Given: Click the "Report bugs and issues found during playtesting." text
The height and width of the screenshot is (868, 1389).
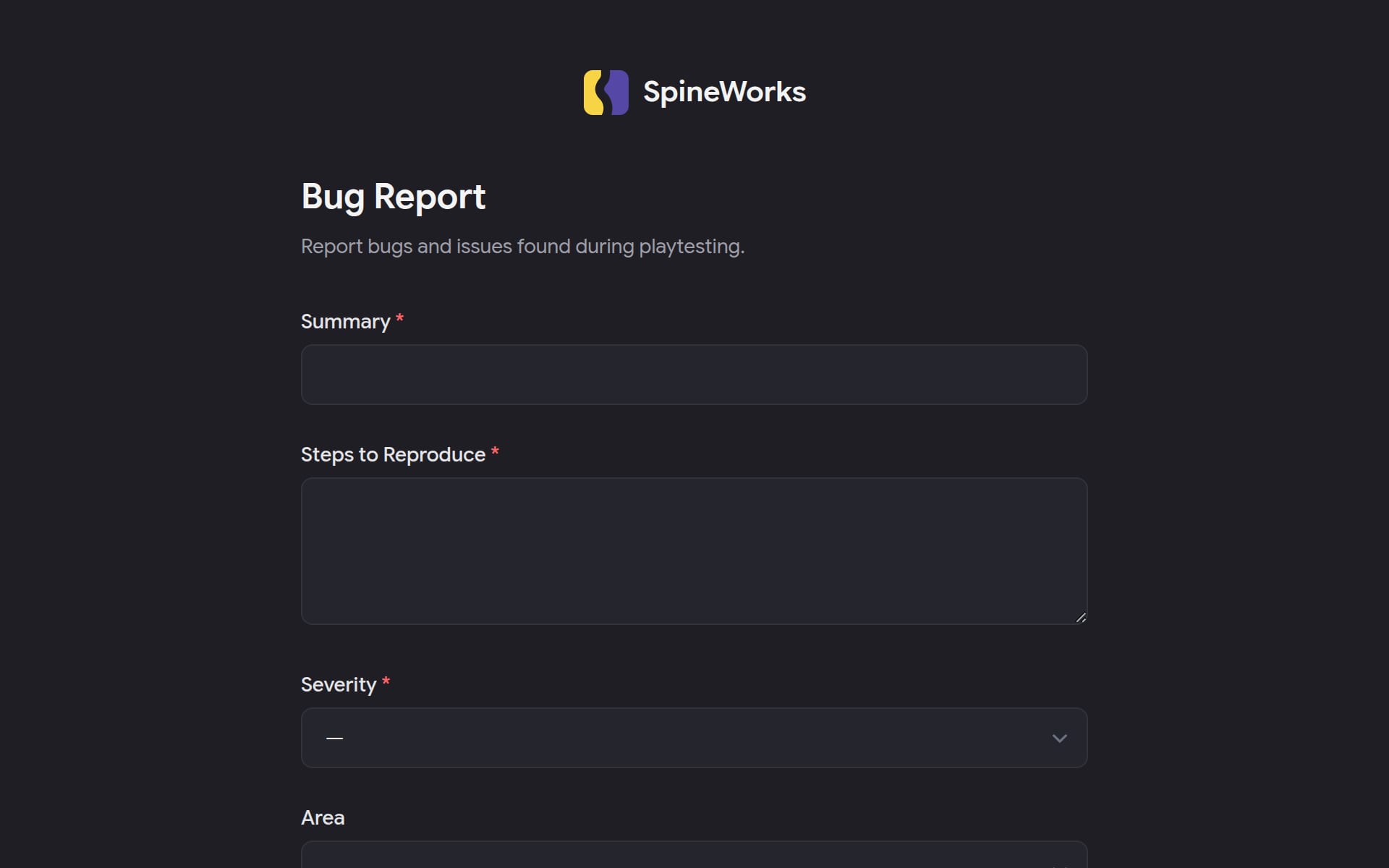Looking at the screenshot, I should 522,247.
